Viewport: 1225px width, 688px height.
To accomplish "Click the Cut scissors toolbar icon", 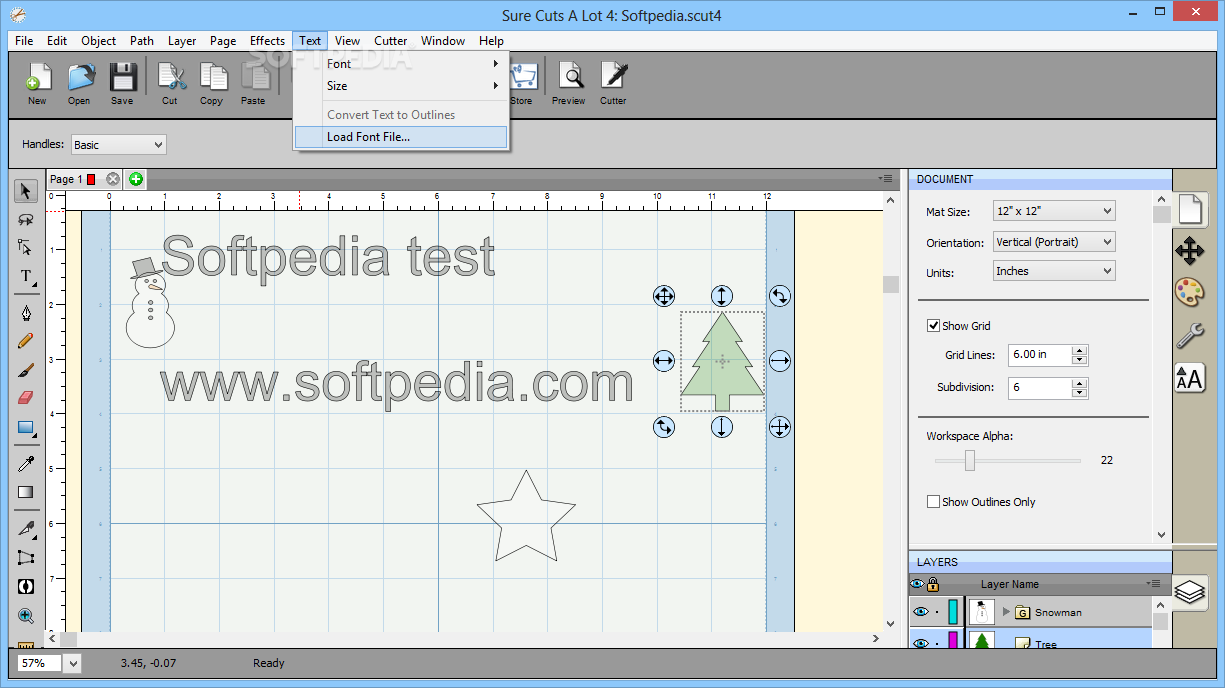I will click(x=170, y=82).
